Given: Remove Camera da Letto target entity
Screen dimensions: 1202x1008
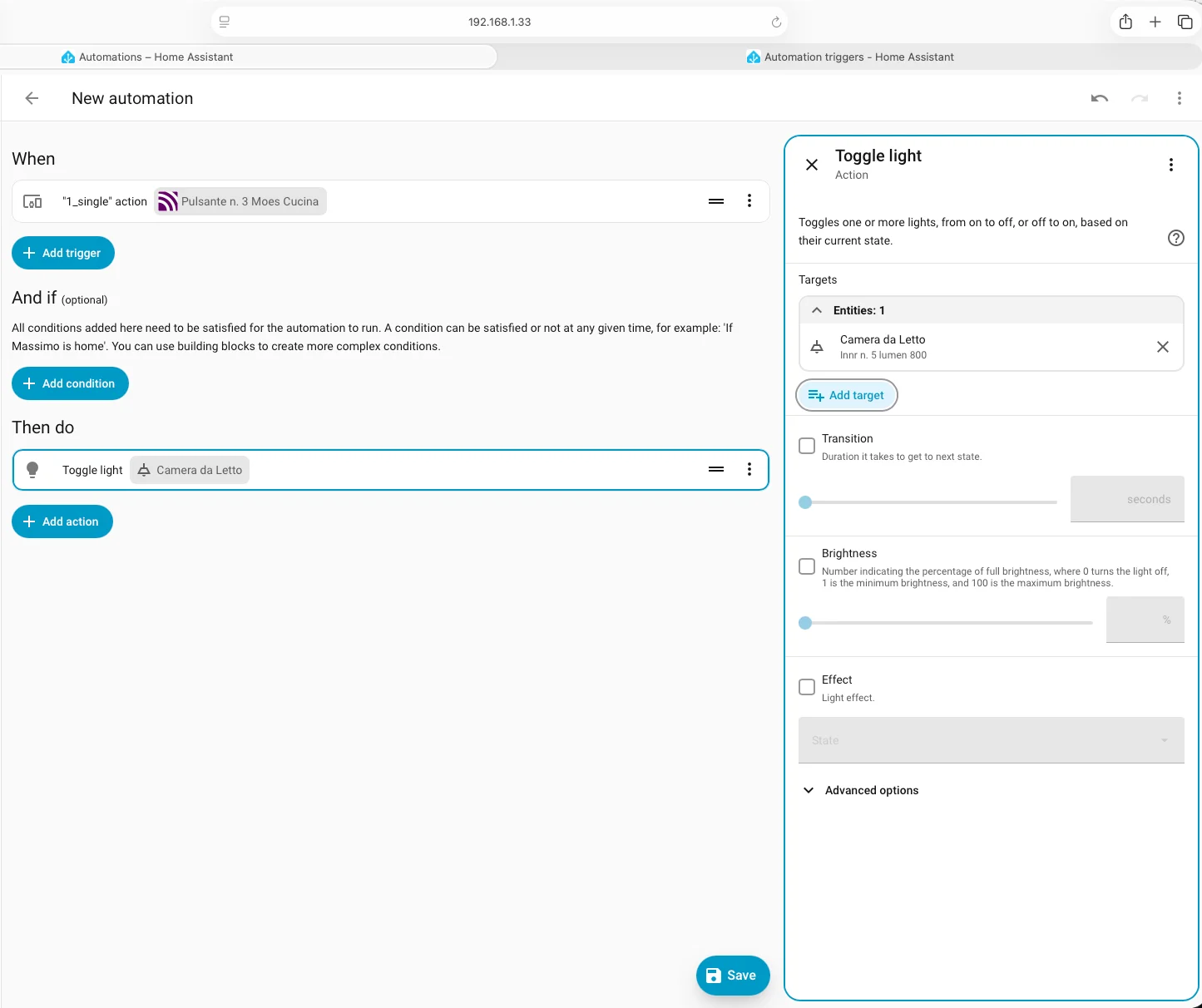Looking at the screenshot, I should pos(1163,347).
